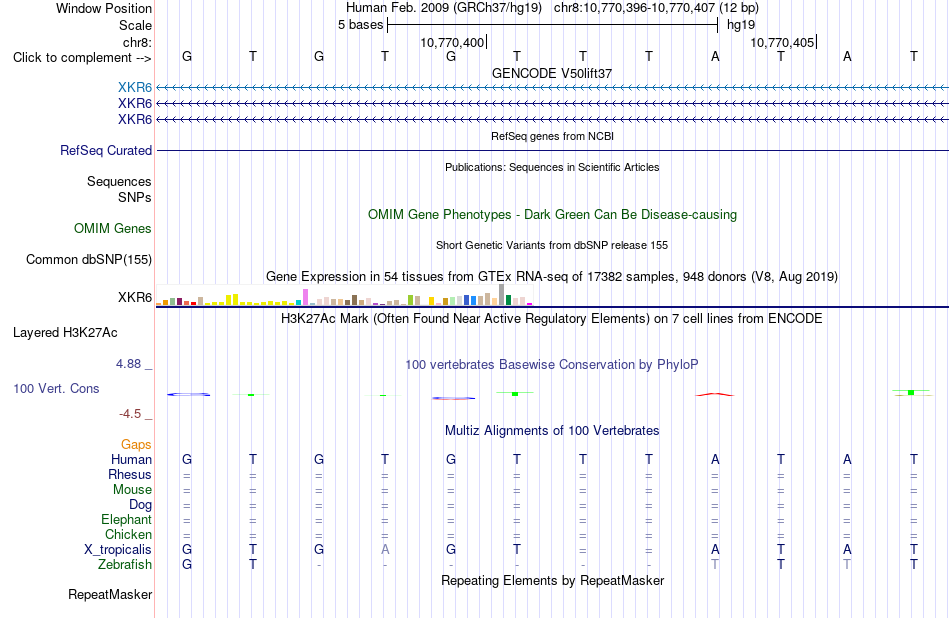This screenshot has width=950, height=618.
Task: Select the orange 'Gaps' label
Action: pos(136,445)
